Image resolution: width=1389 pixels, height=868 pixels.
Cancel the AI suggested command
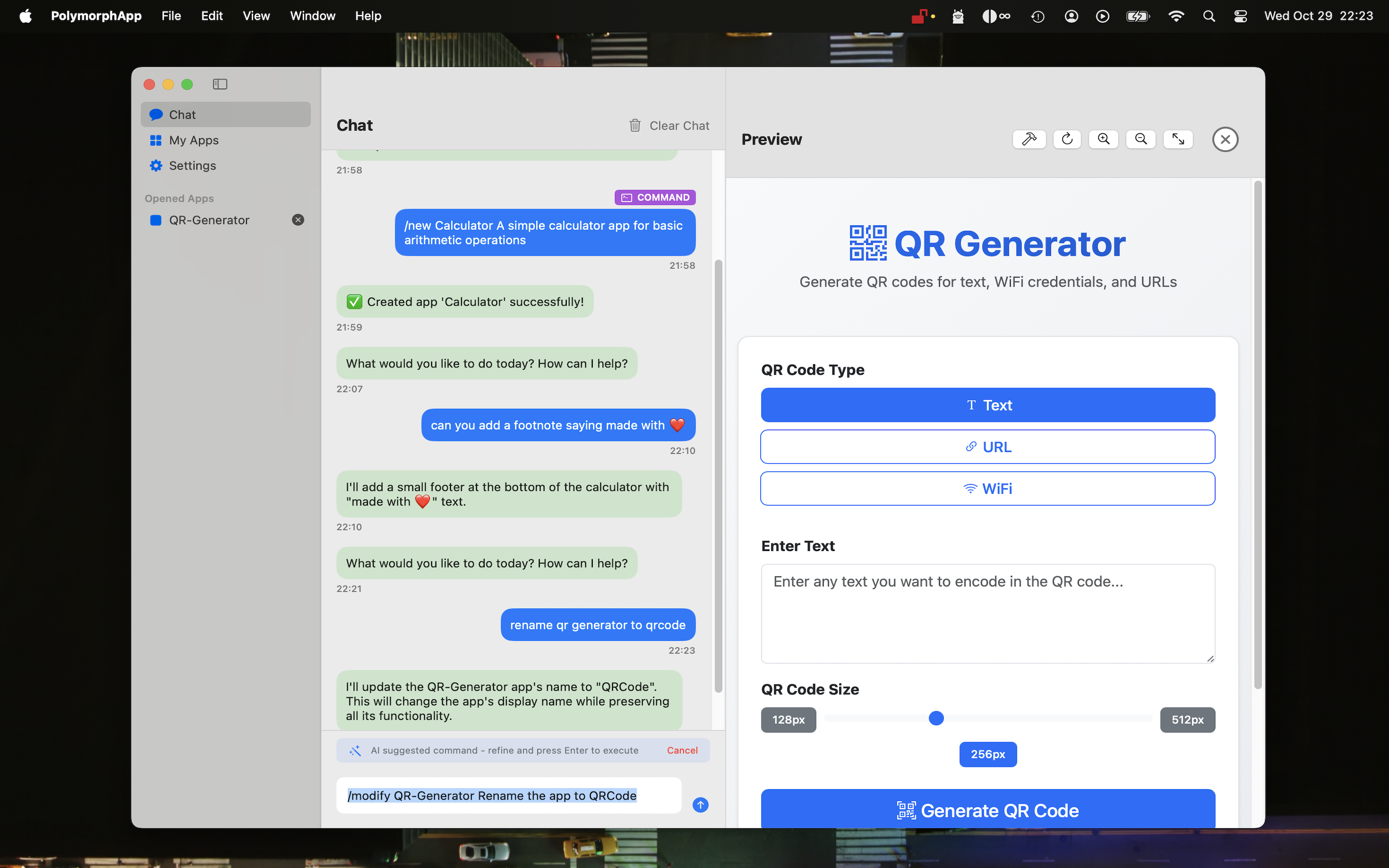click(682, 750)
